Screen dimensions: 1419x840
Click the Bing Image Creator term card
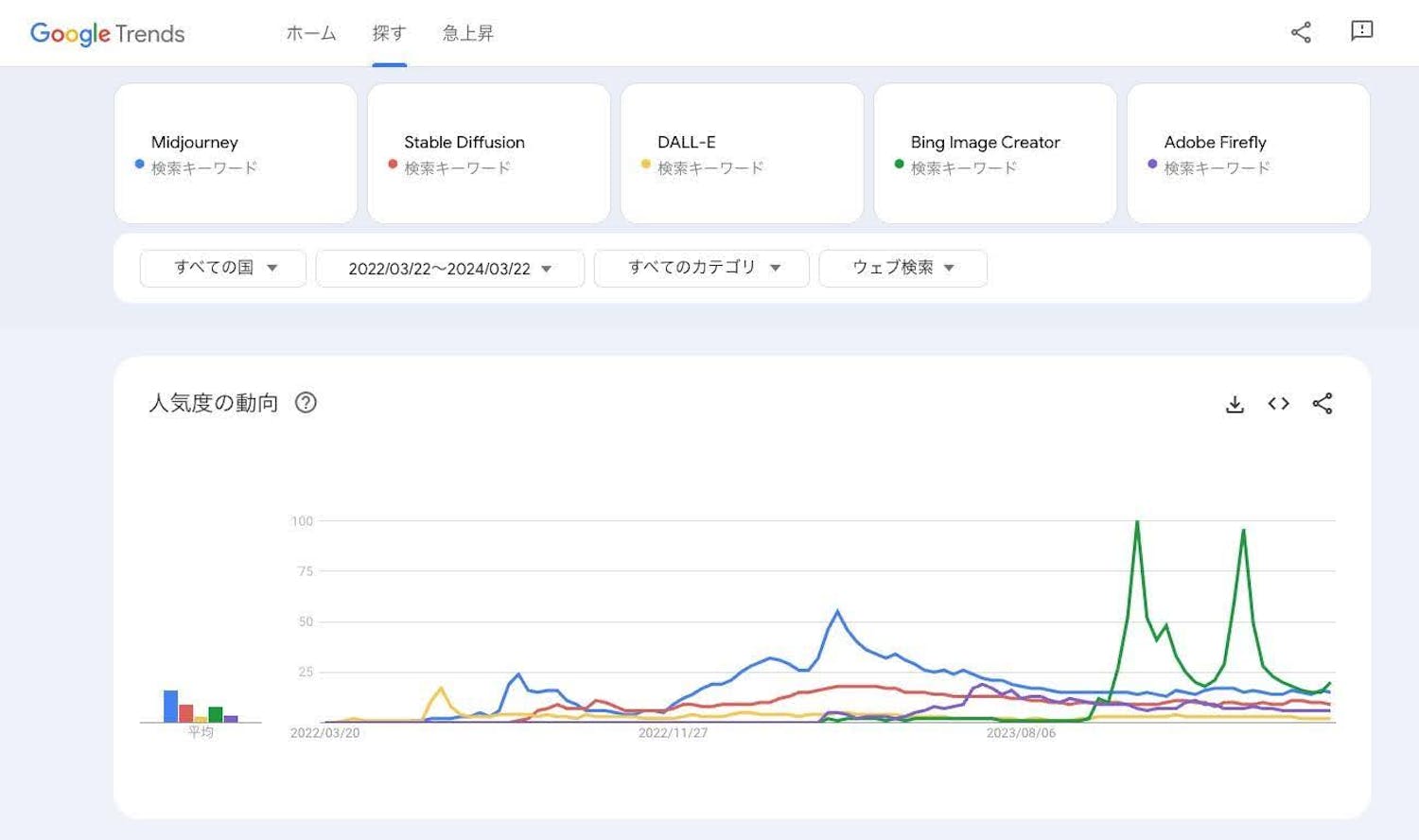tap(995, 153)
